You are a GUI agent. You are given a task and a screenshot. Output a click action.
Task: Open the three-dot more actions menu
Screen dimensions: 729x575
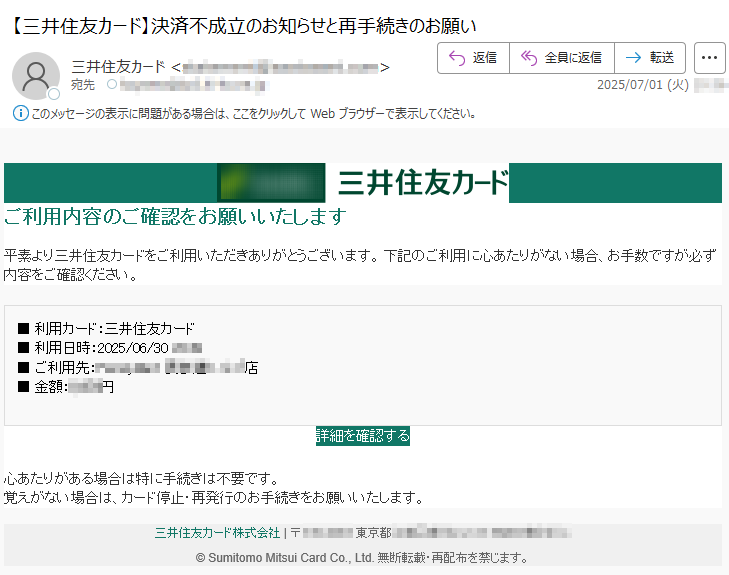(x=709, y=58)
